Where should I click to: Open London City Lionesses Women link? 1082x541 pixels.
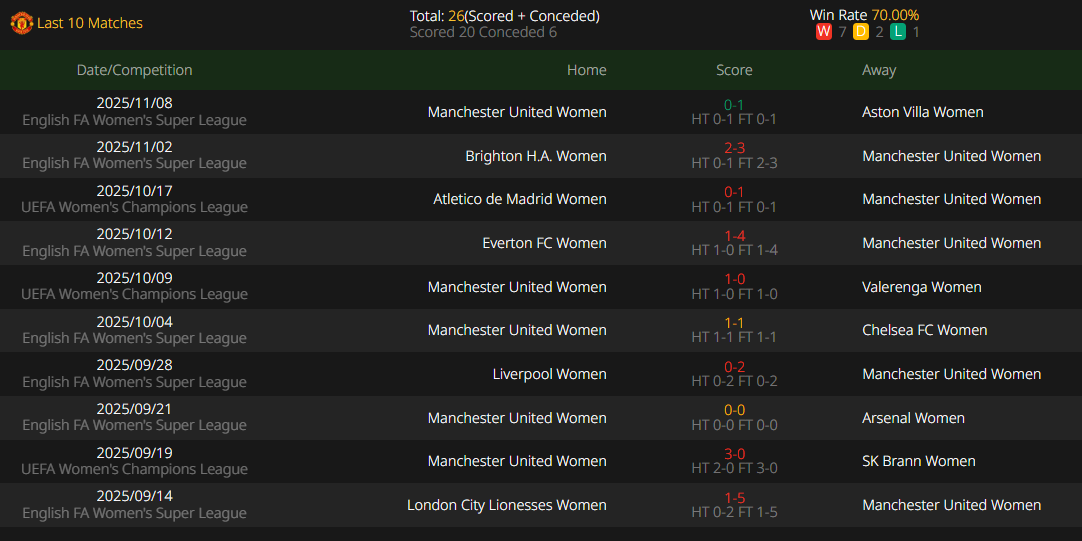[506, 505]
